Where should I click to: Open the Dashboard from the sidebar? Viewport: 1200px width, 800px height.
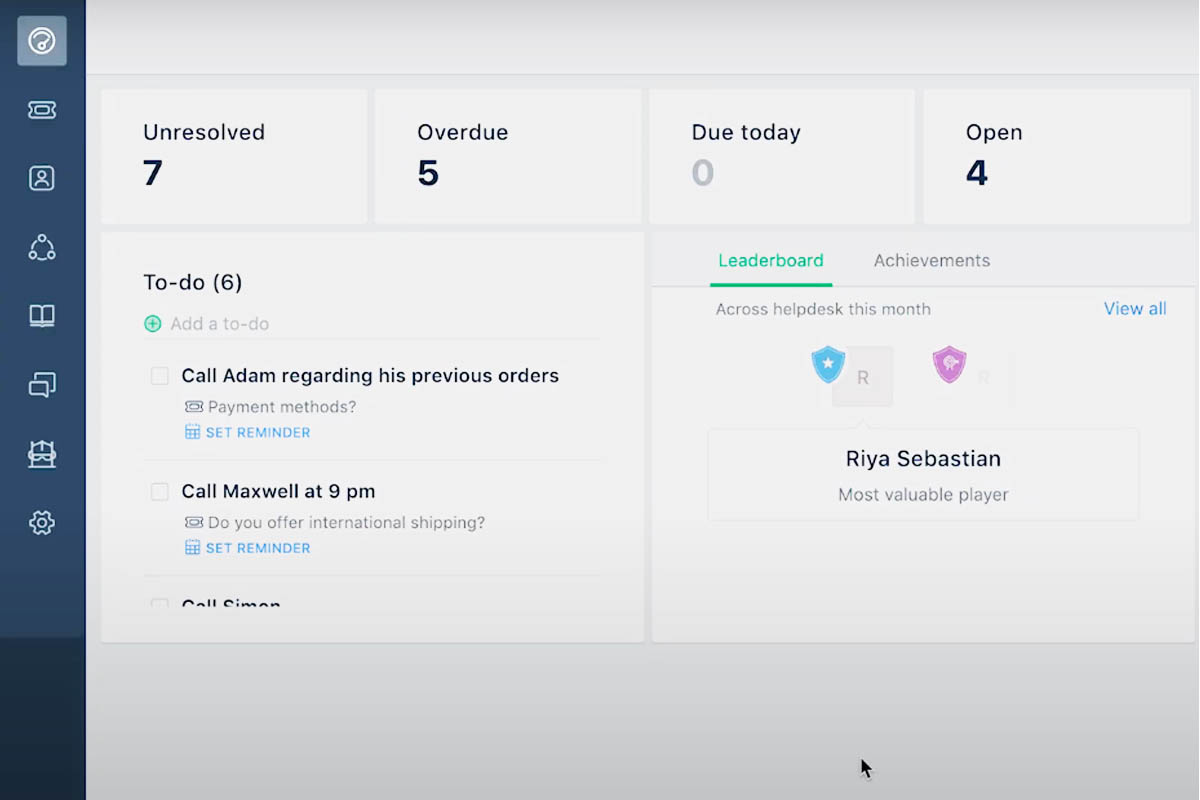click(41, 41)
